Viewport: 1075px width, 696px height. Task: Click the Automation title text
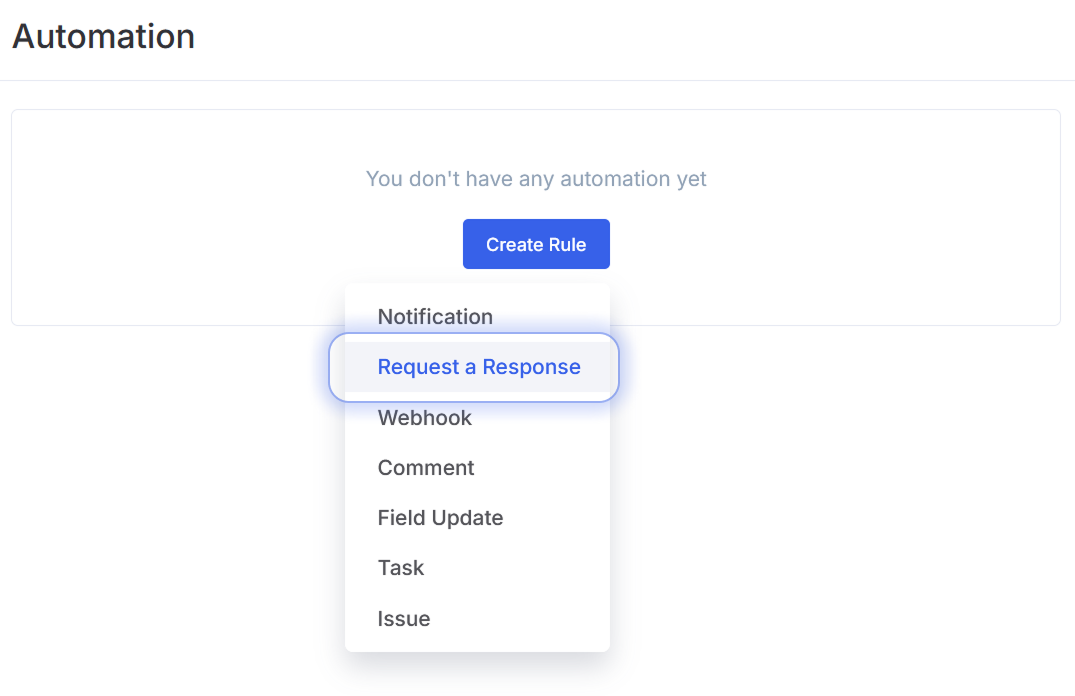click(x=103, y=36)
